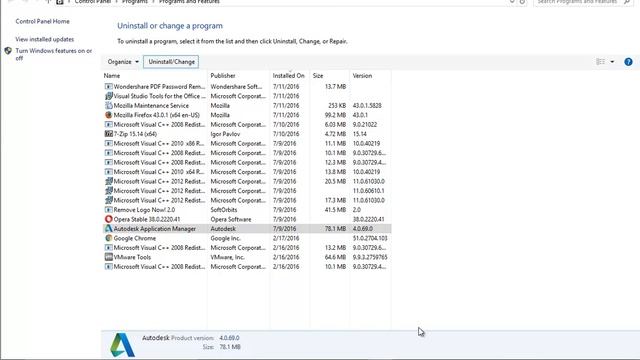This screenshot has width=640, height=360.
Task: Click the 2/17/2016 installed date cell
Action: [286, 238]
